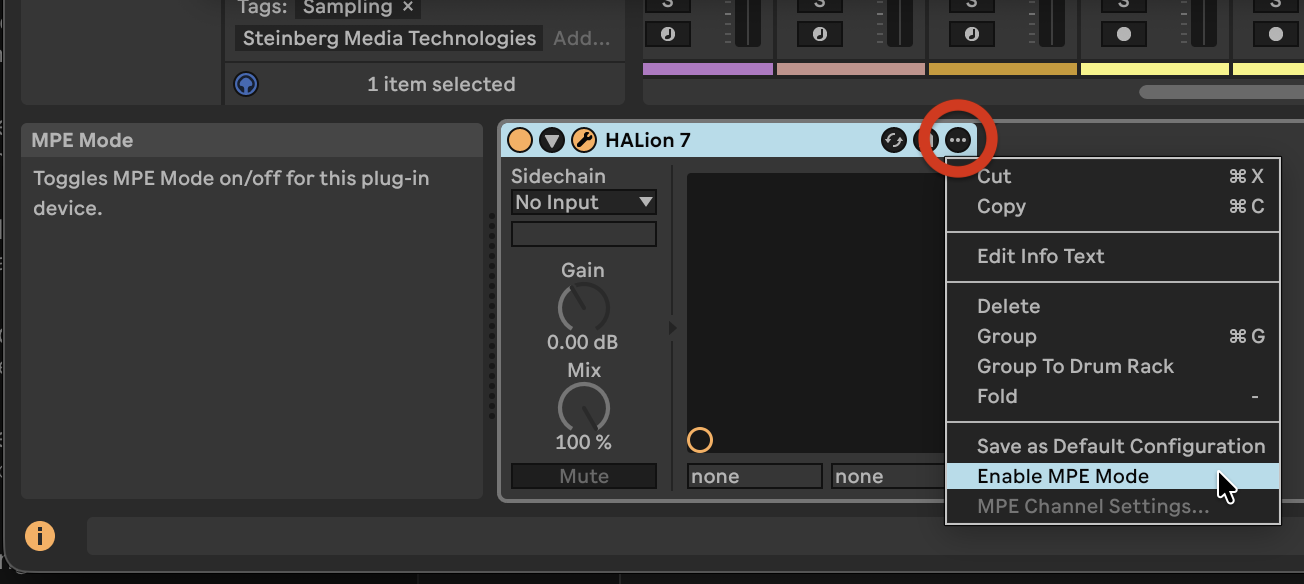Solo the track above the pink strip
1304x584 pixels.
(x=819, y=5)
